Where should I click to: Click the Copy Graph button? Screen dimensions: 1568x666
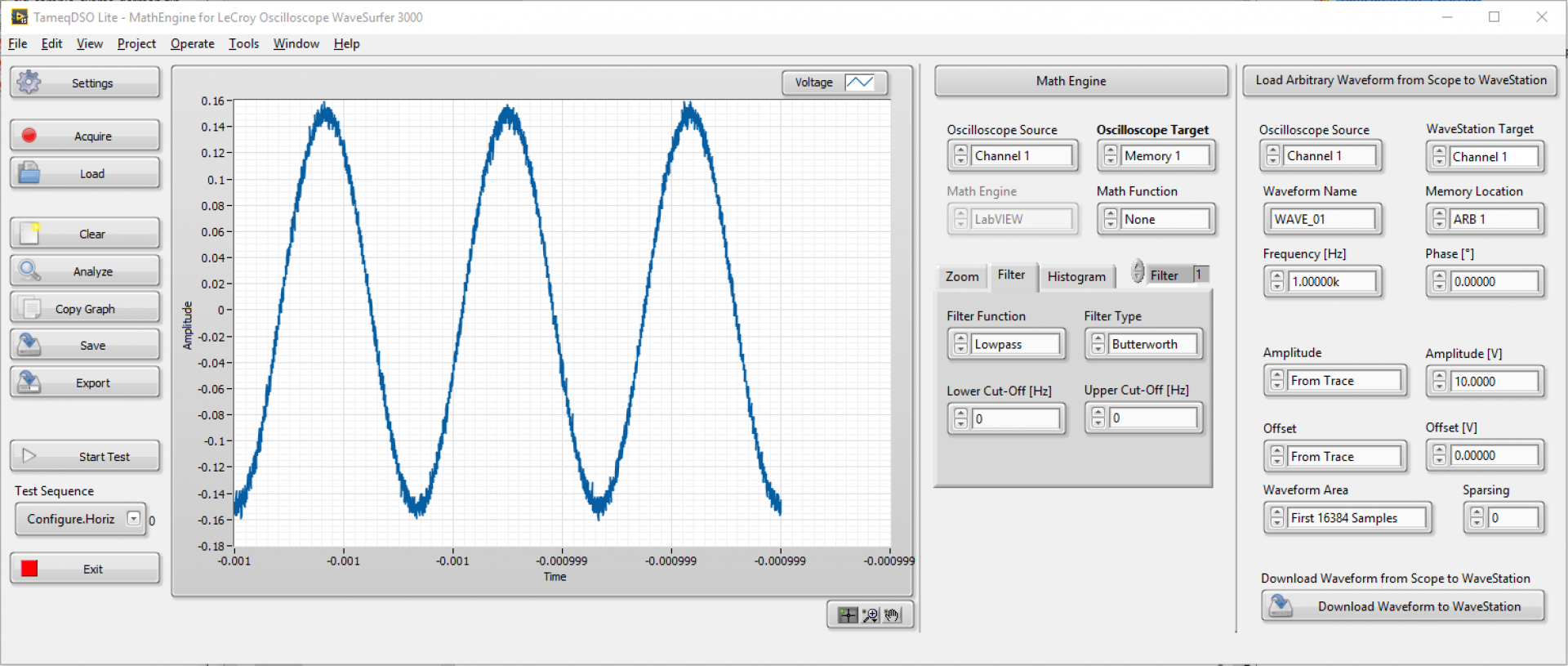coord(85,309)
